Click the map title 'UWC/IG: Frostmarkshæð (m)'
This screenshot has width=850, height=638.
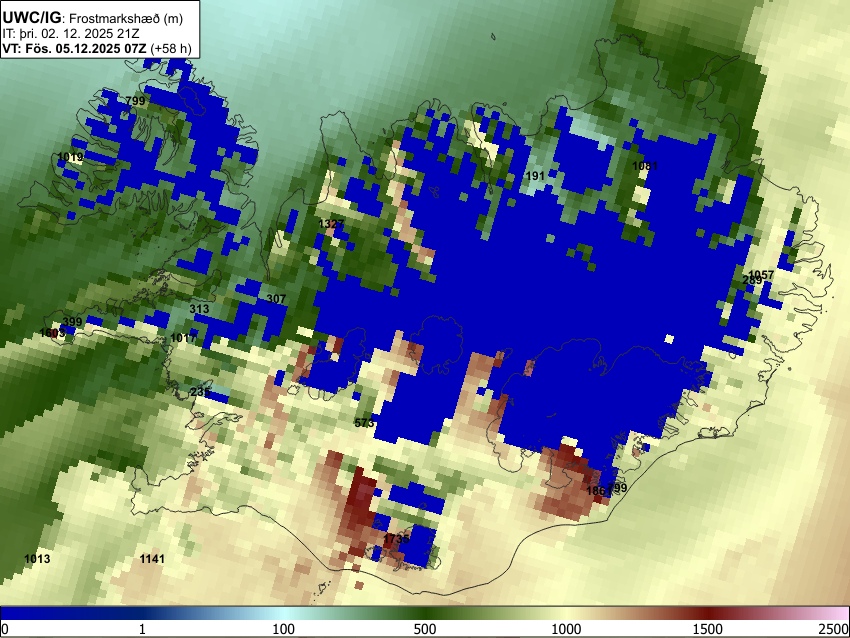(93, 18)
